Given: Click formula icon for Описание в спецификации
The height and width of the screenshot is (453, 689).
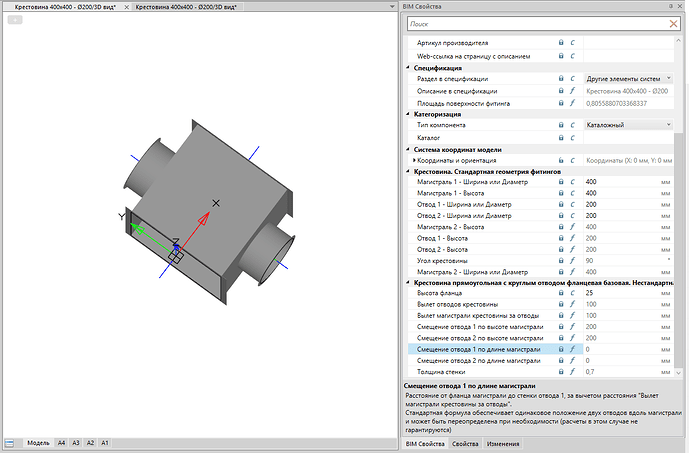Looking at the screenshot, I should coord(572,91).
